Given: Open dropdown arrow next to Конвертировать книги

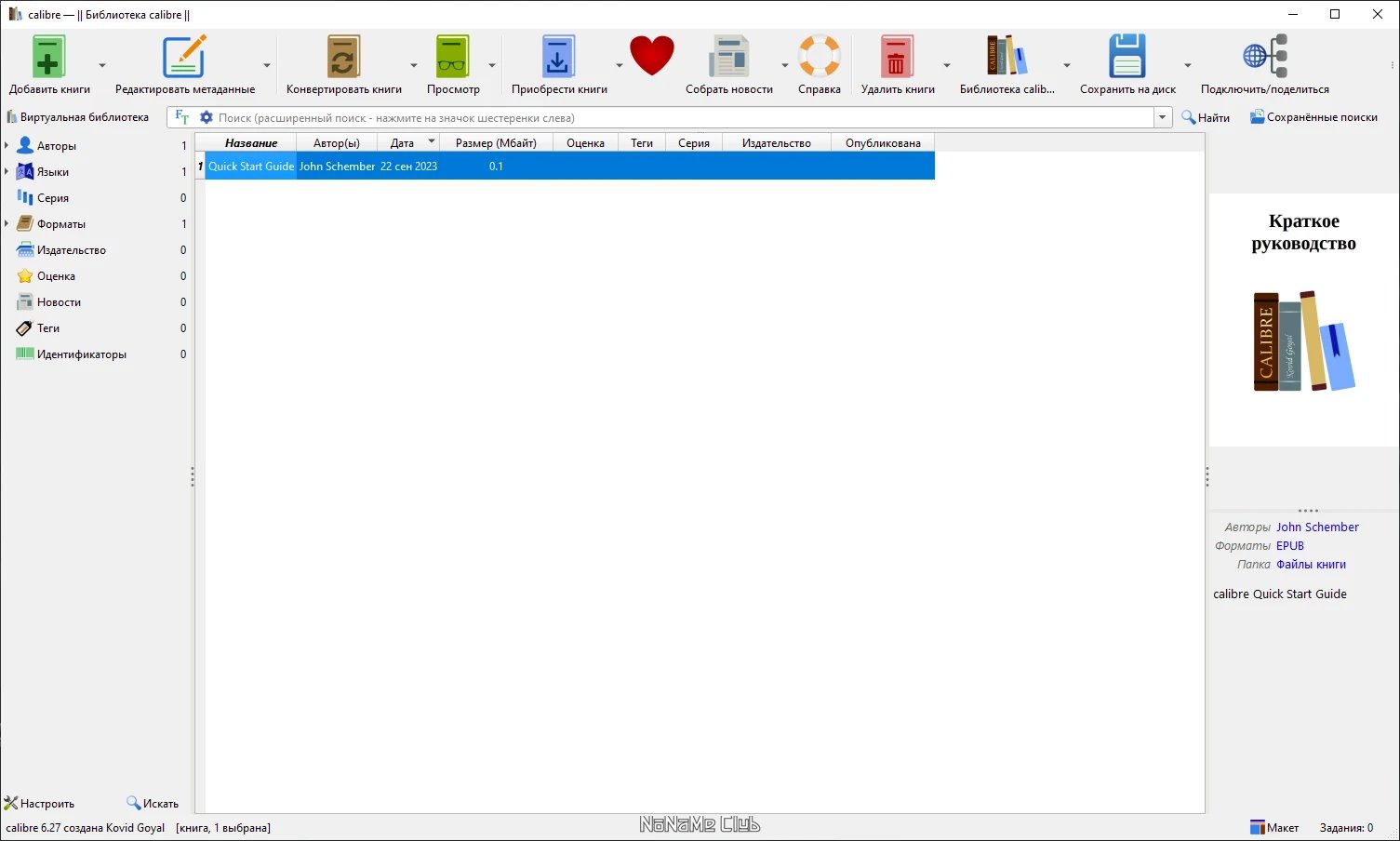Looking at the screenshot, I should [x=414, y=65].
